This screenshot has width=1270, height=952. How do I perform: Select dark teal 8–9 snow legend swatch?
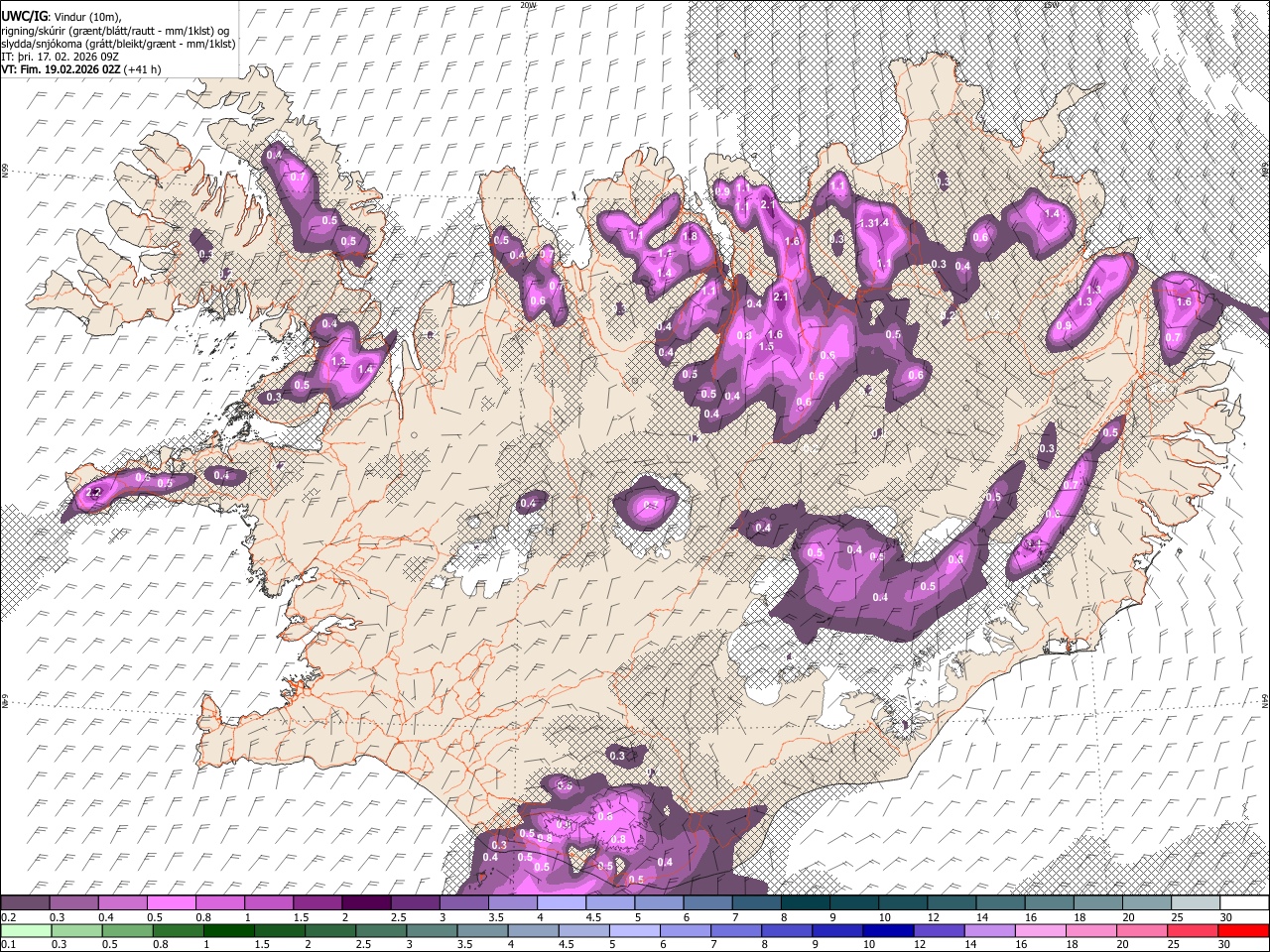(805, 903)
